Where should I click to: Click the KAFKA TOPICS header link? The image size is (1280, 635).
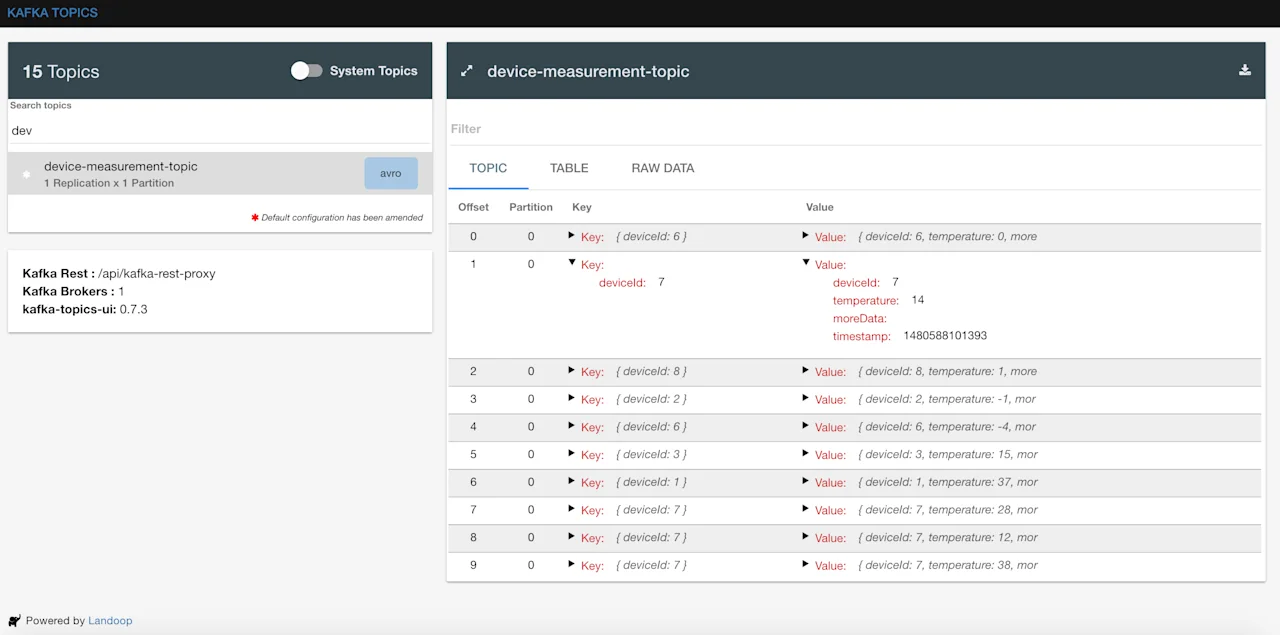pos(52,13)
